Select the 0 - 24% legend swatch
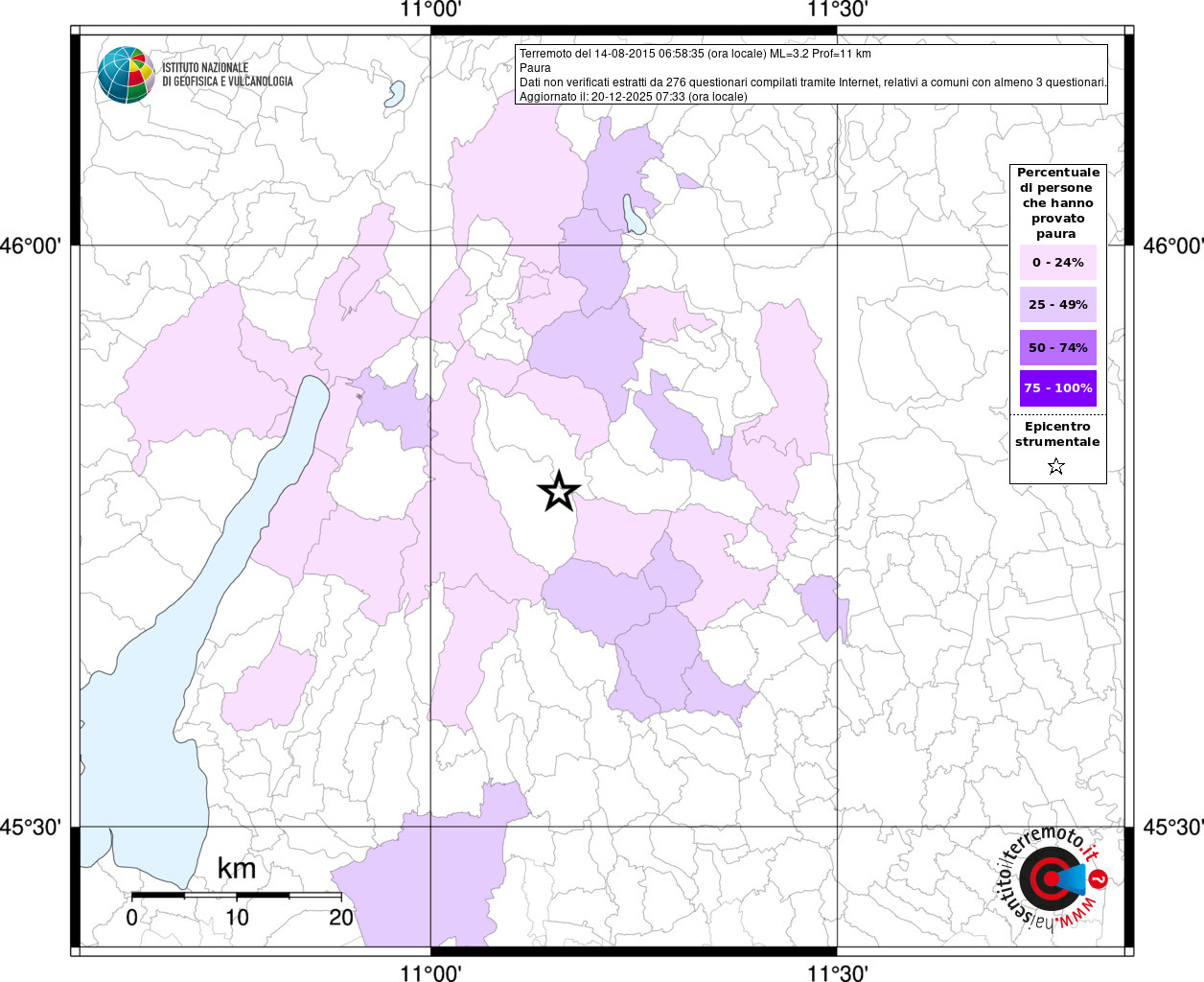Image resolution: width=1204 pixels, height=982 pixels. coord(1058,263)
